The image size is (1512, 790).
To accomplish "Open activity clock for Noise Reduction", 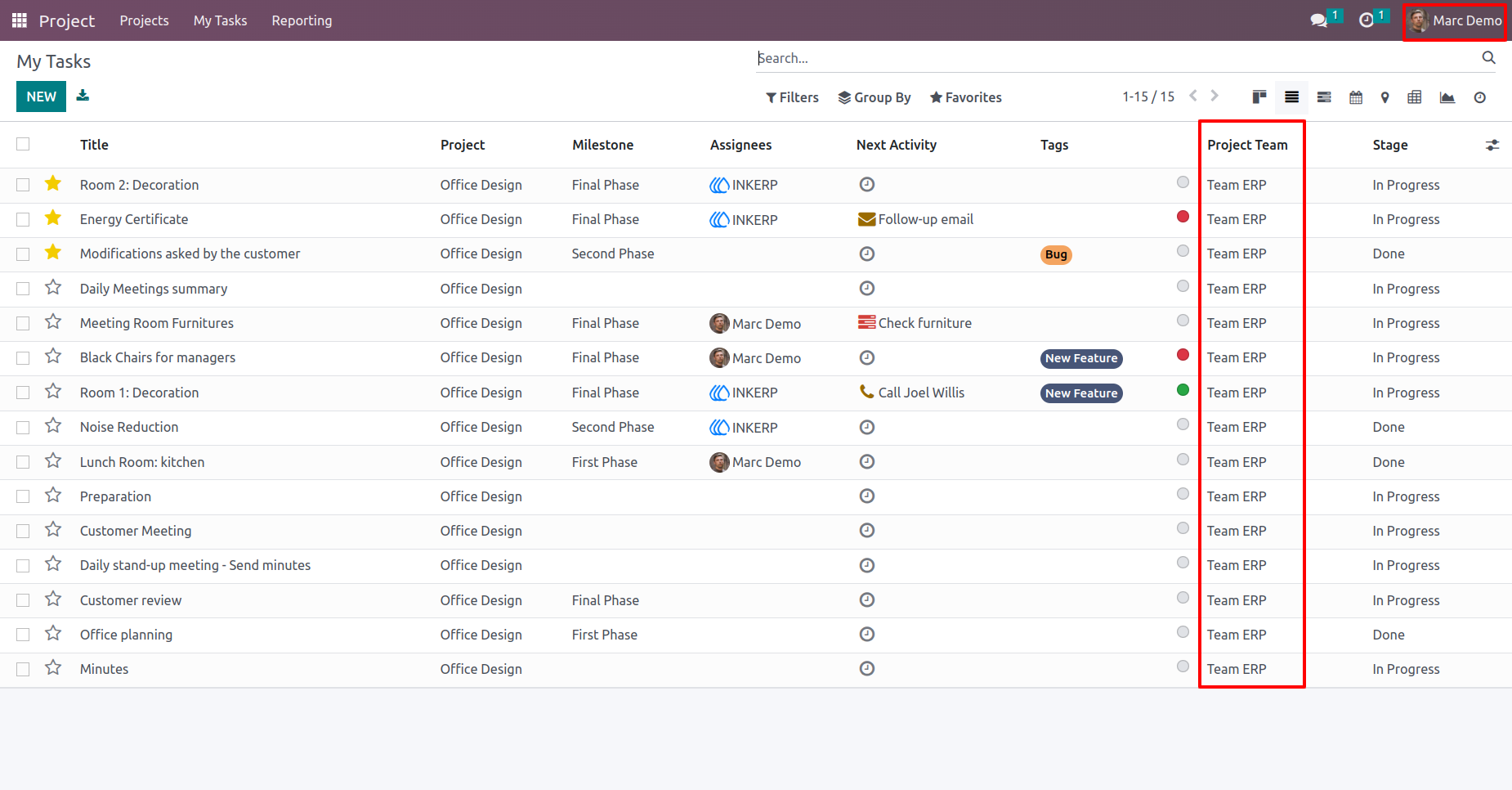I will (x=867, y=427).
